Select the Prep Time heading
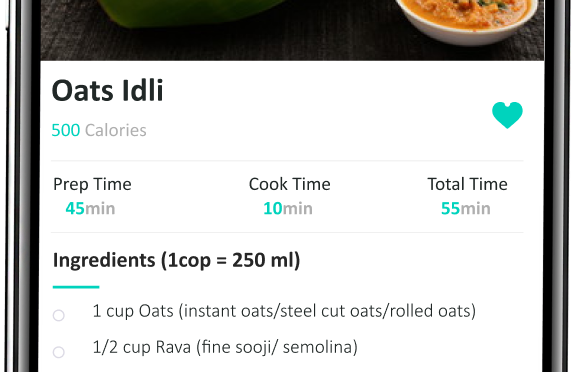Image resolution: width=575 pixels, height=372 pixels. pyautogui.click(x=92, y=184)
